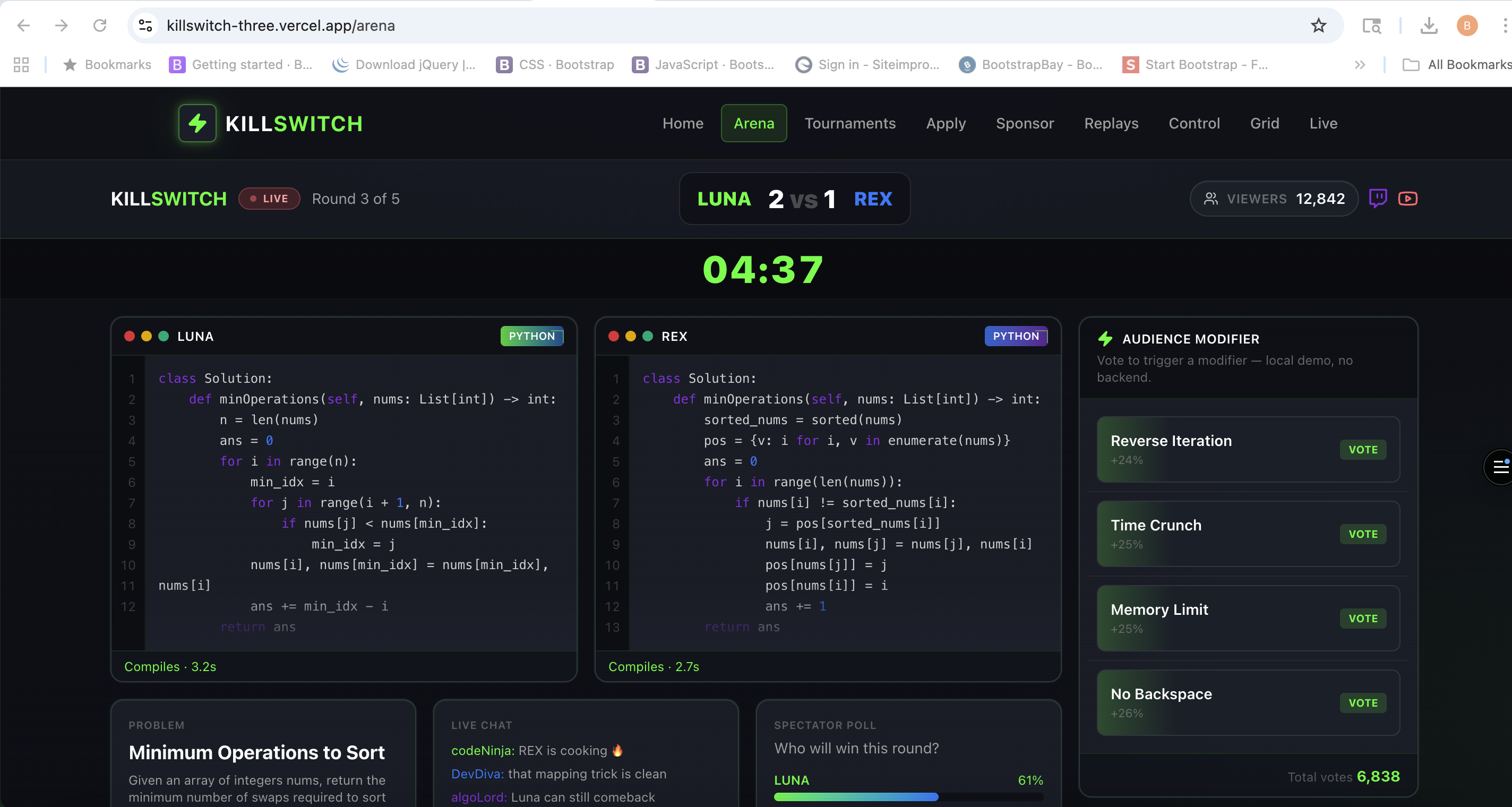Open the Getting started Bootstrap bookmark
1512x807 pixels.
[x=240, y=65]
